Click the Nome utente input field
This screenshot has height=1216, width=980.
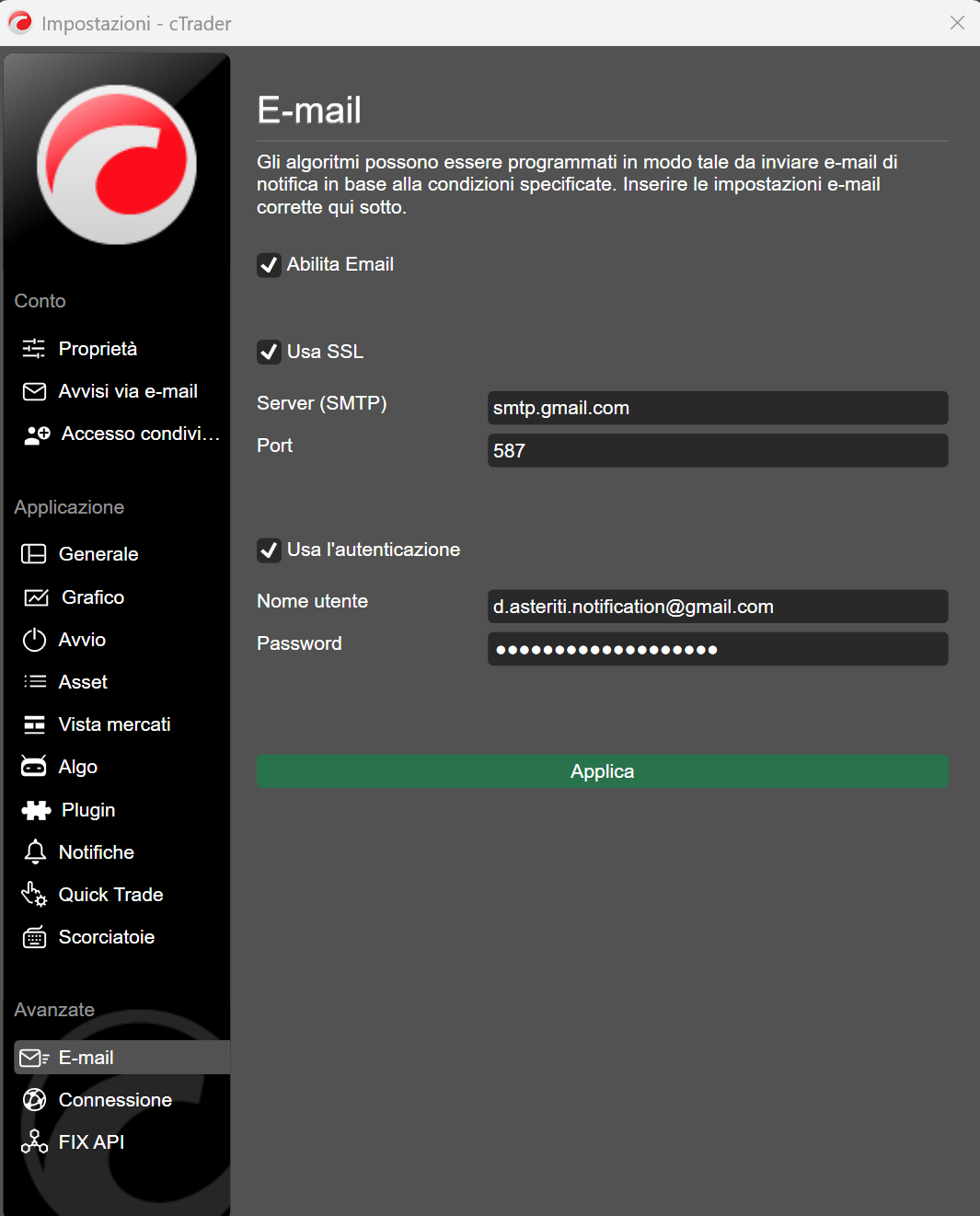718,607
